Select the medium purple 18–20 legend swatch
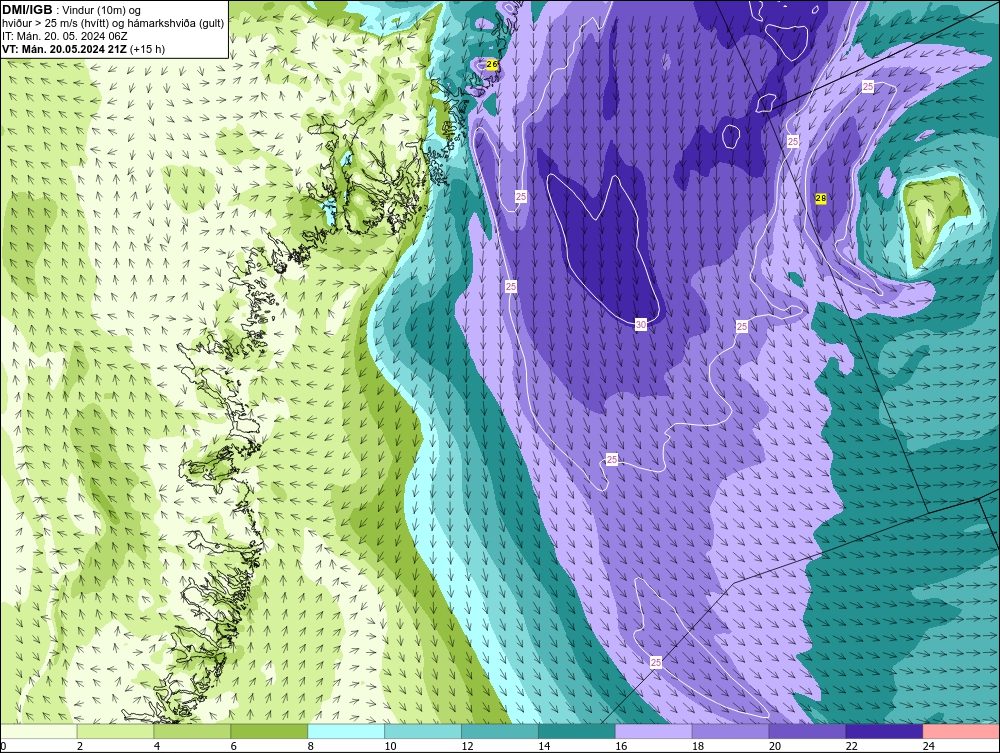 coord(730,731)
